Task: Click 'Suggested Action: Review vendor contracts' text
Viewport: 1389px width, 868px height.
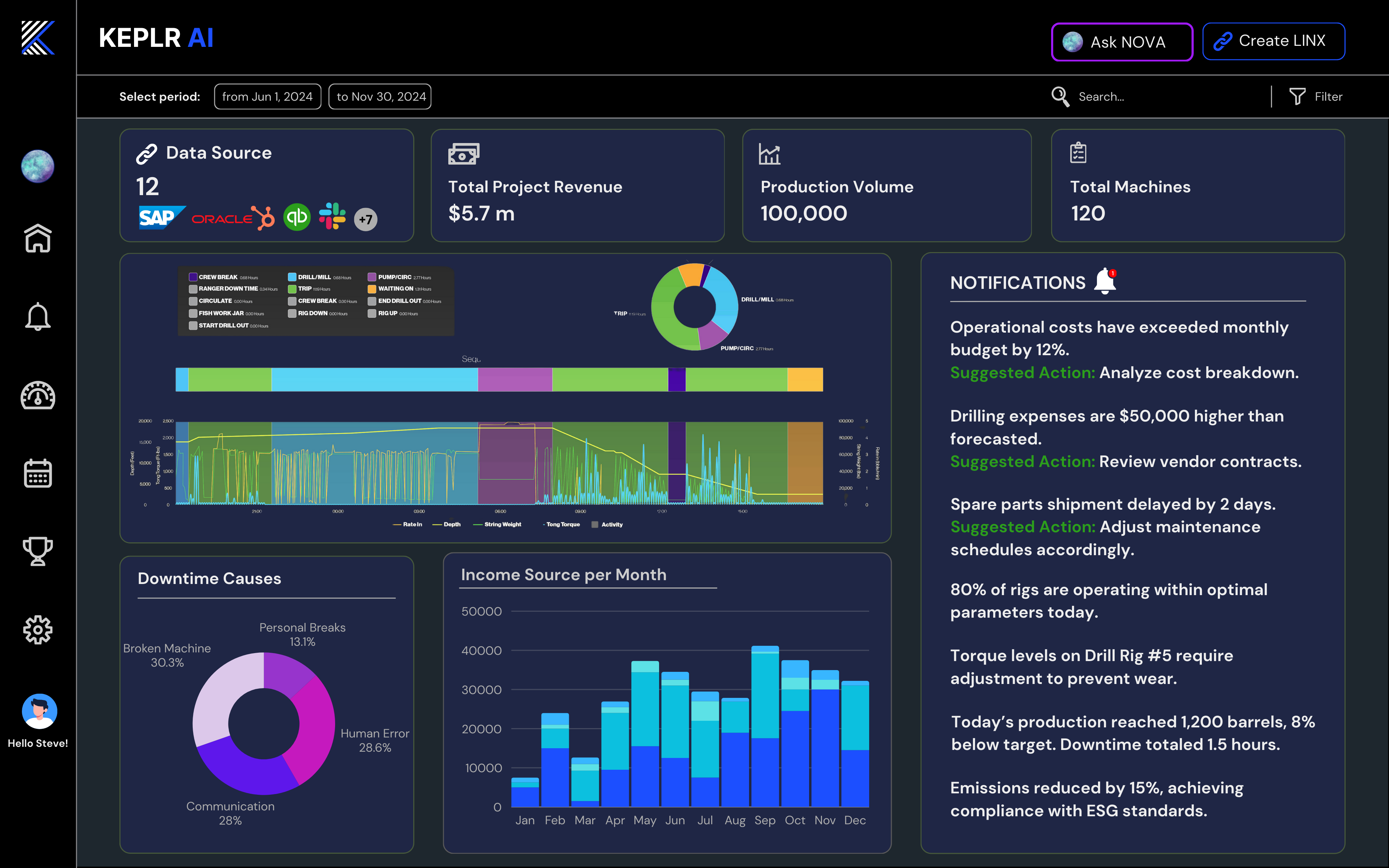Action: click(1125, 461)
